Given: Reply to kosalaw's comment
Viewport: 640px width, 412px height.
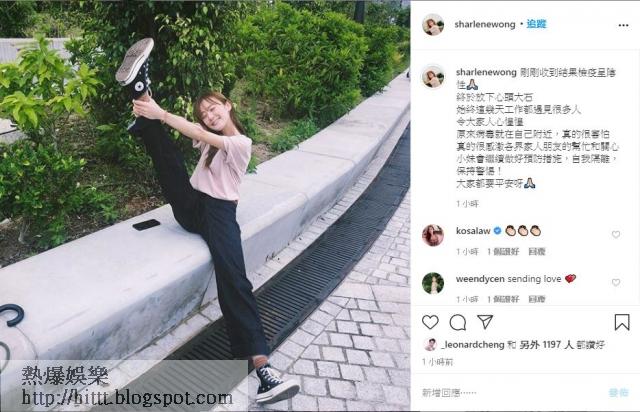Looking at the screenshot, I should (537, 252).
